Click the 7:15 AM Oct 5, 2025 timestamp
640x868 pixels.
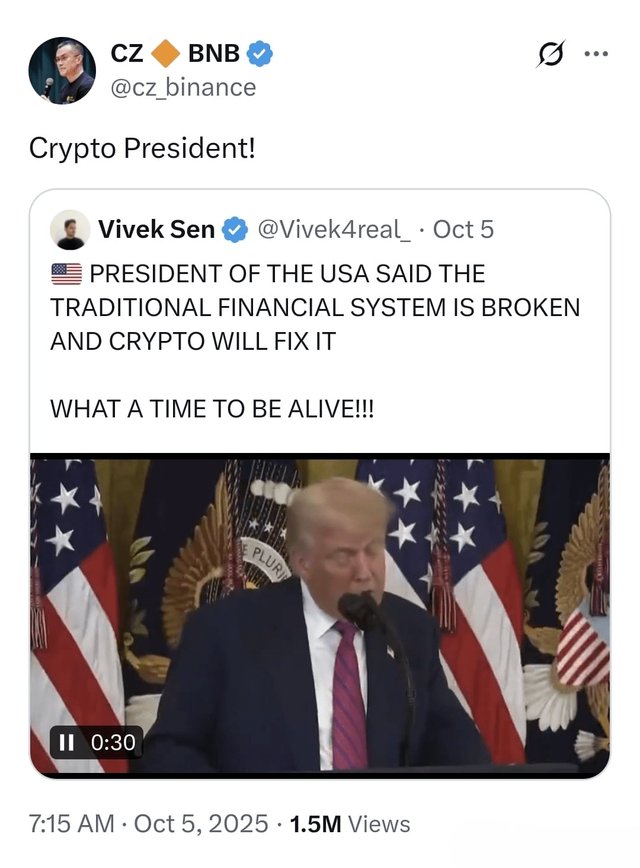(148, 824)
